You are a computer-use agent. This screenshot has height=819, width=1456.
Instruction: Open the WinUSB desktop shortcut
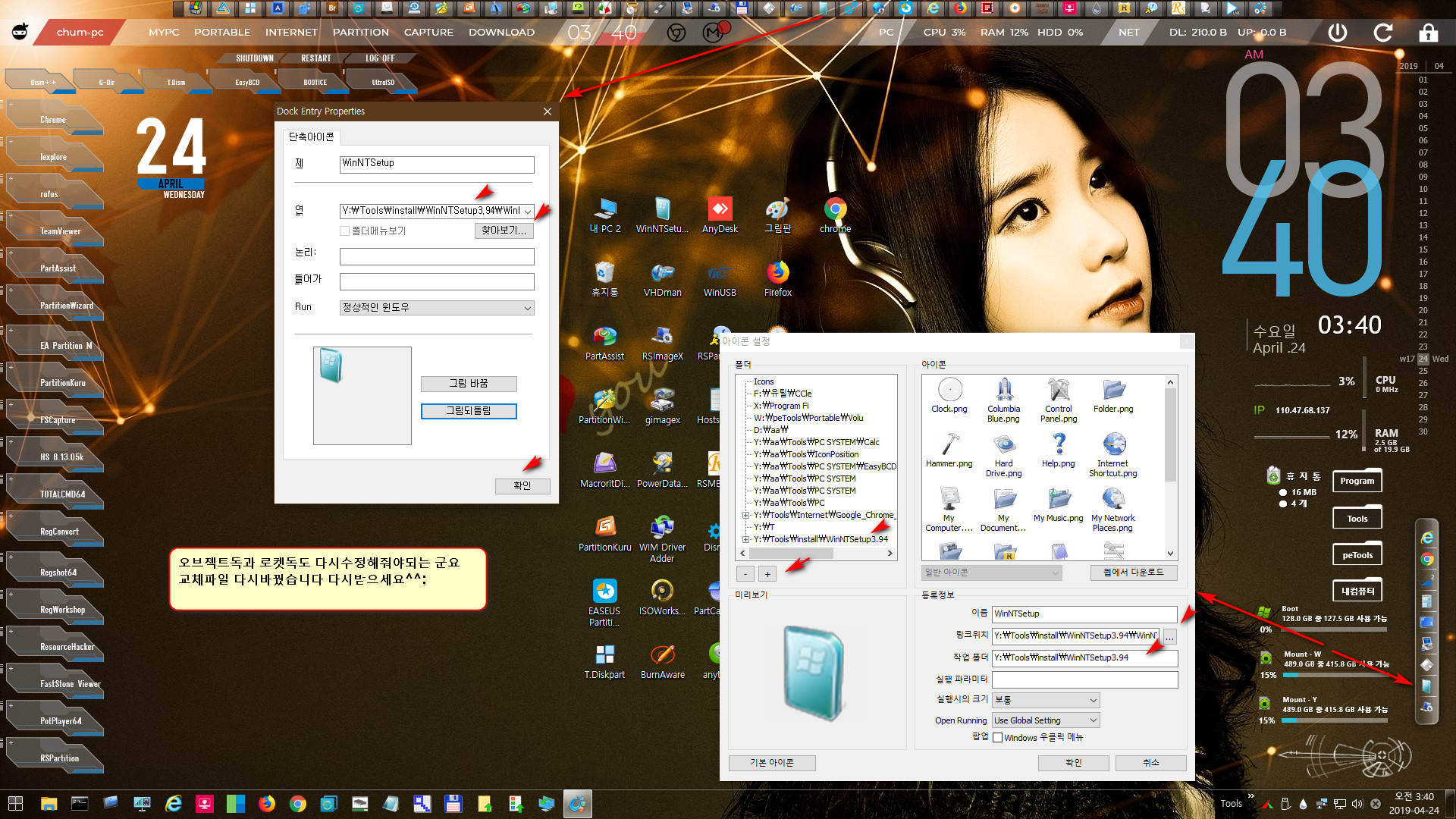tap(720, 278)
